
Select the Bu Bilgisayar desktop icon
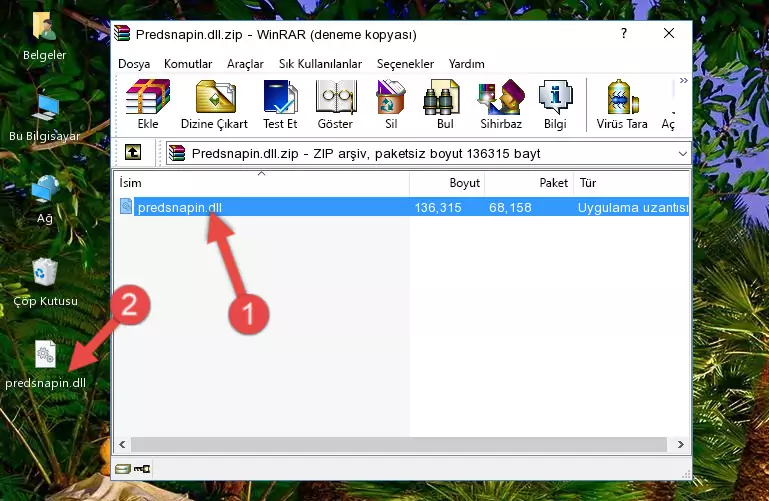45,118
